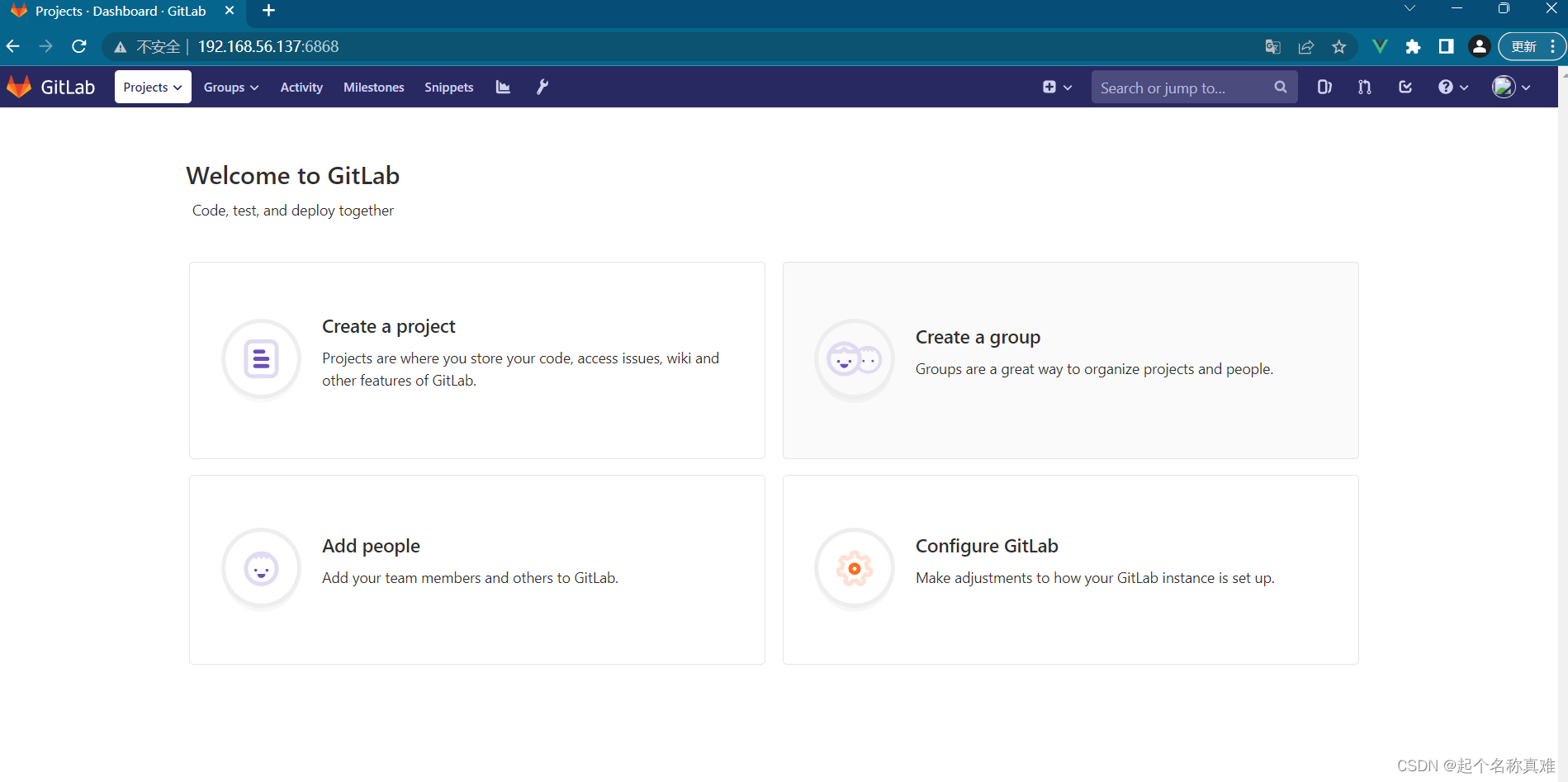Viewport: 1568px width, 782px height.
Task: Click Create a group heading
Action: (978, 337)
